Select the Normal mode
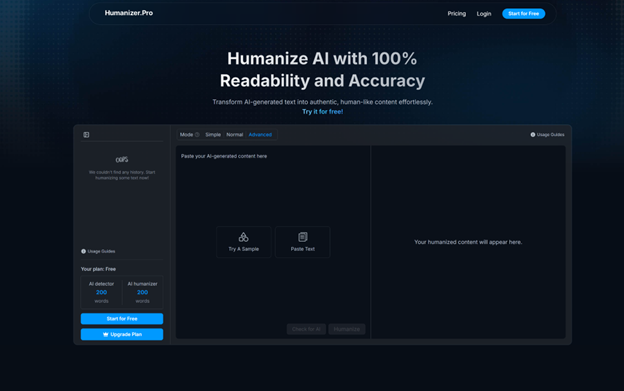 234,135
